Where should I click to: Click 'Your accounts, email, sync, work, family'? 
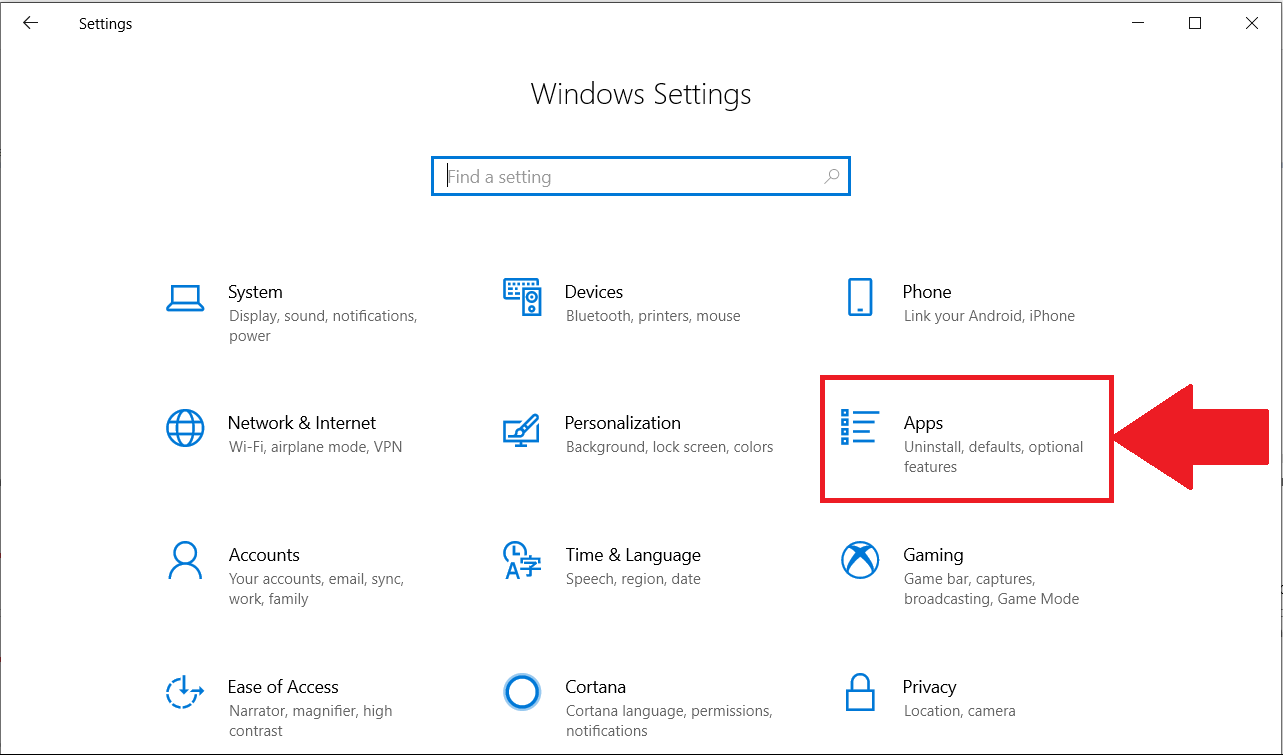coord(316,589)
